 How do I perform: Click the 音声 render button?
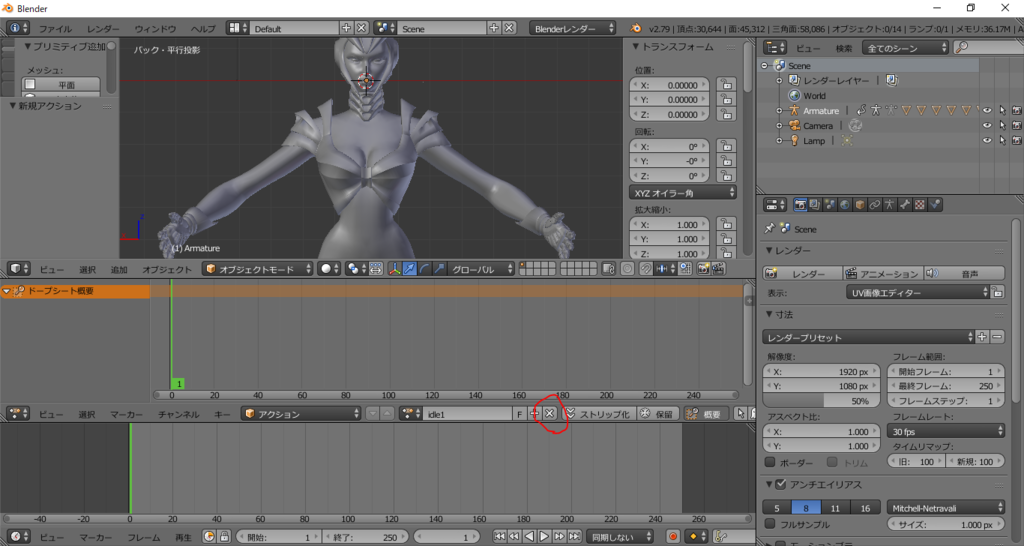point(964,274)
